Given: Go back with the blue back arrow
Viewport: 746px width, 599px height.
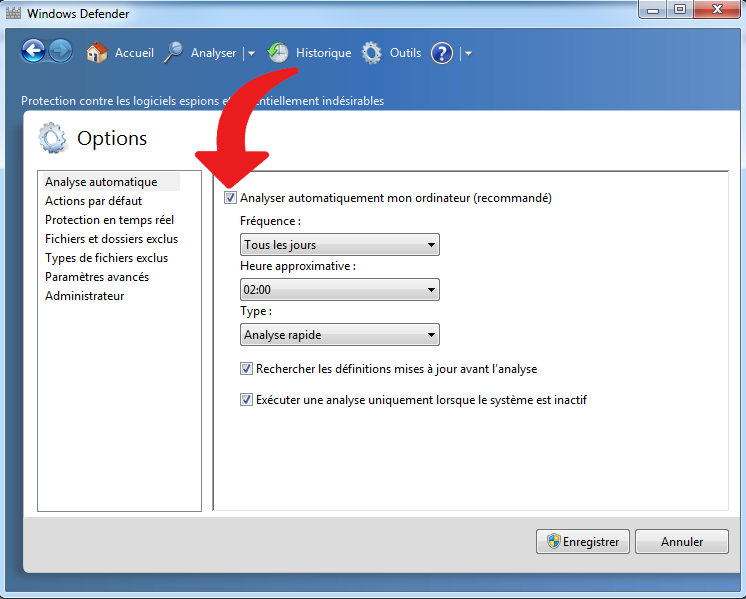Looking at the screenshot, I should (33, 51).
